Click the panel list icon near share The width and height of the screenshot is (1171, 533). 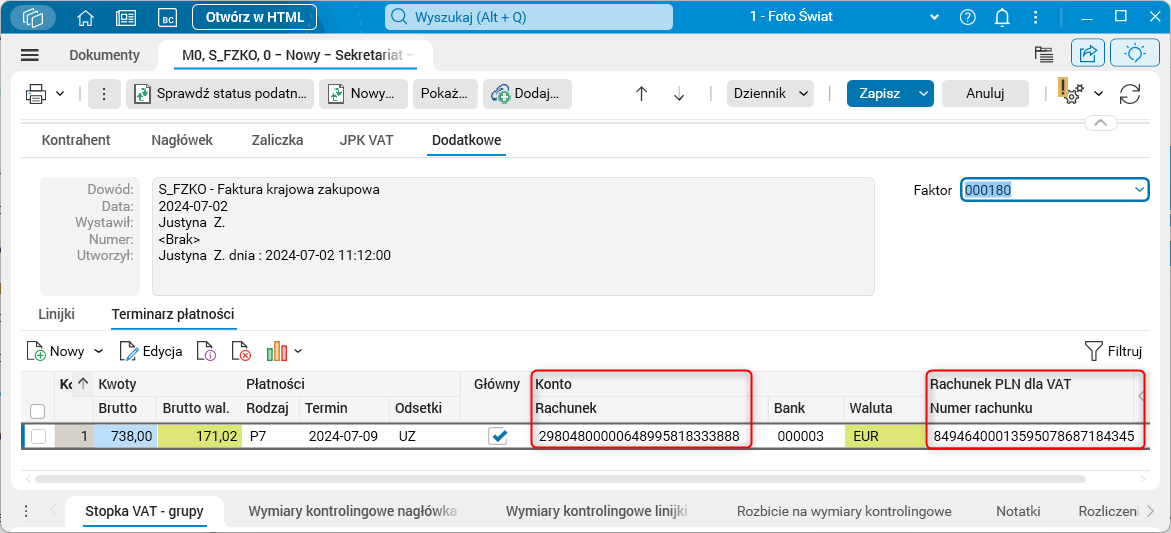(1043, 54)
